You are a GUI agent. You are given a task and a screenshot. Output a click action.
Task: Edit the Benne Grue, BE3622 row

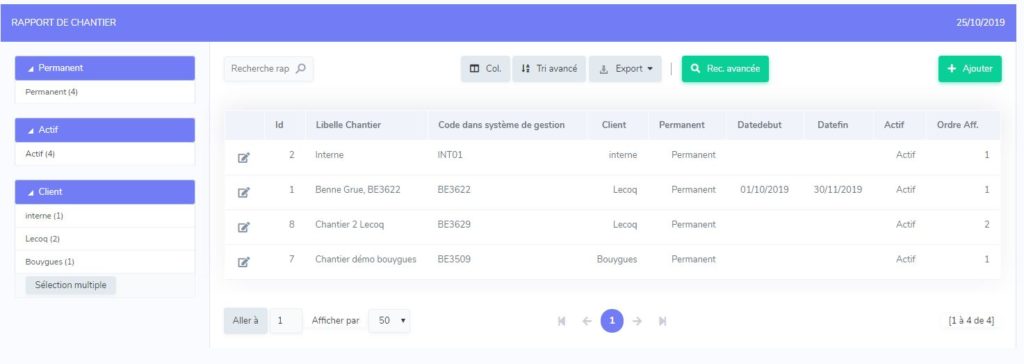[x=244, y=192]
